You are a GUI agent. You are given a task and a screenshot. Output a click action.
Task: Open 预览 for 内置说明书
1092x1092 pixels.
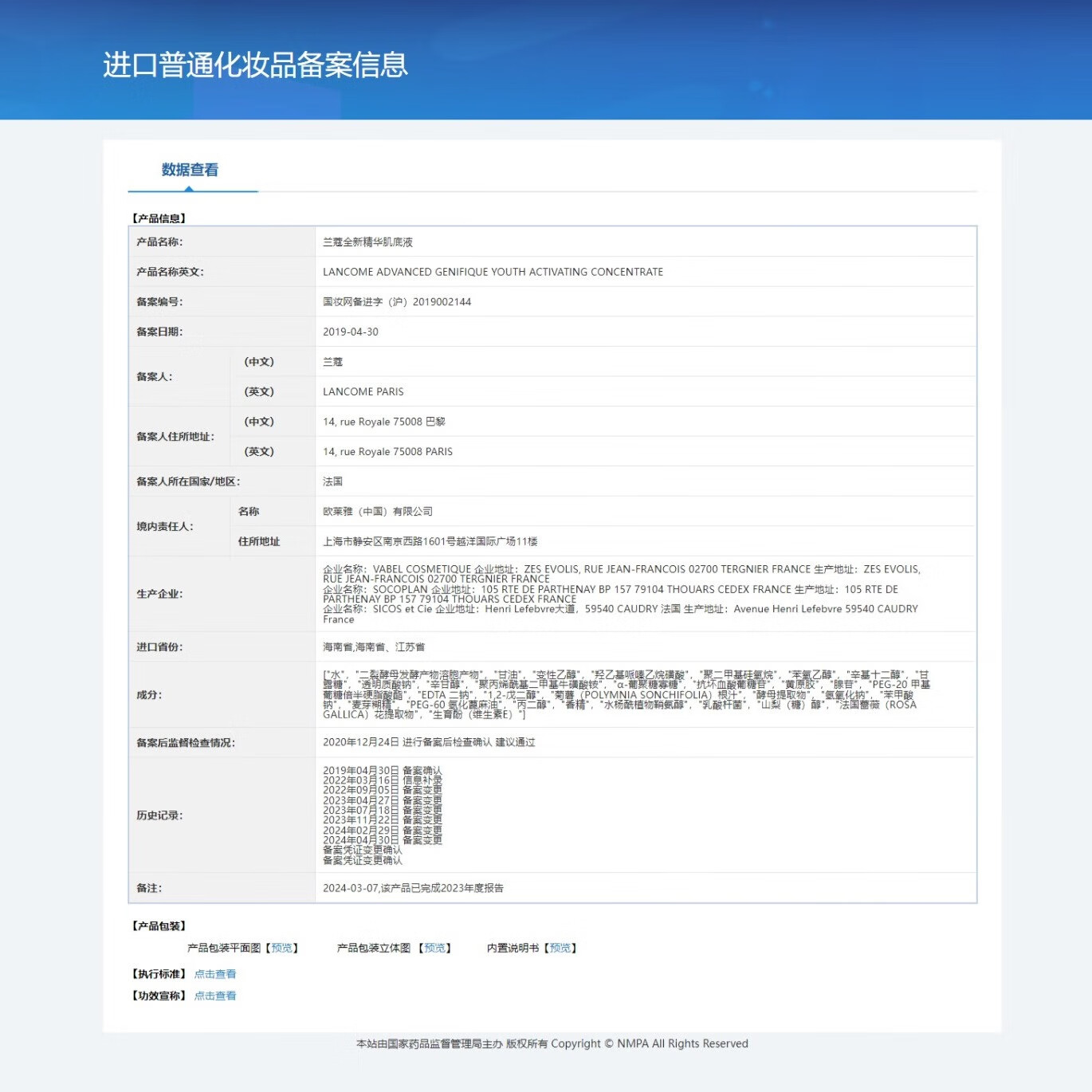[x=561, y=948]
